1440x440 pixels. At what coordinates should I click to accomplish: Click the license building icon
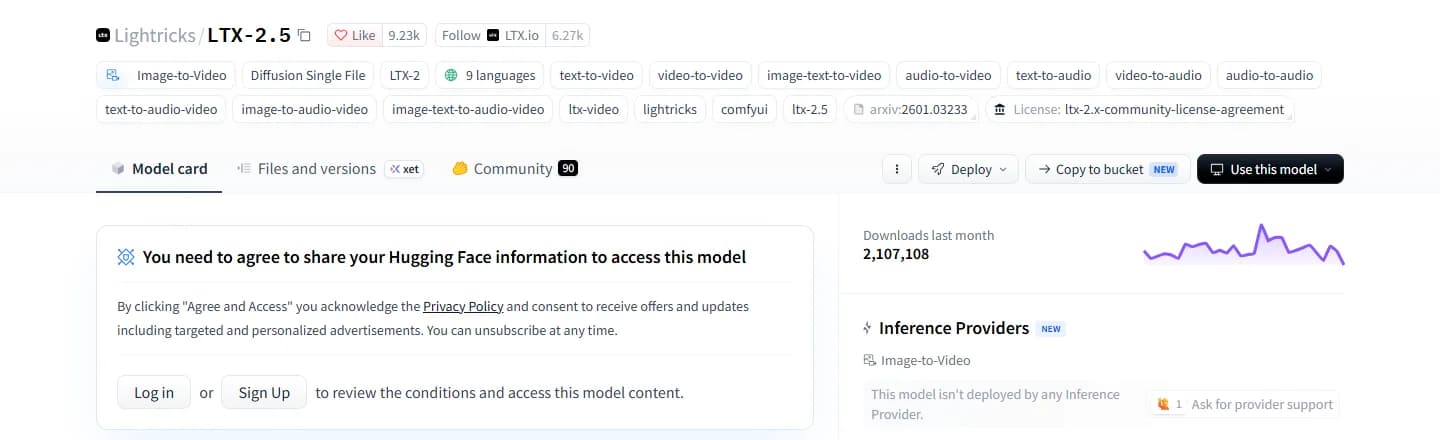[999, 110]
